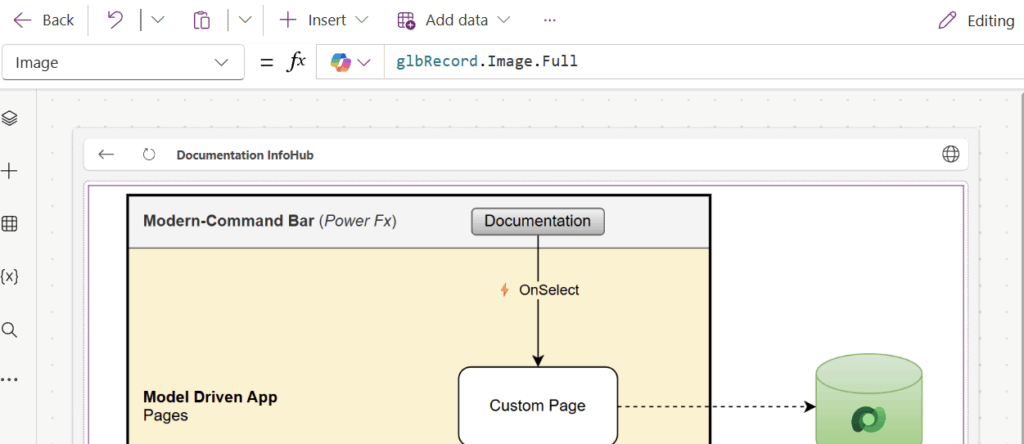The width and height of the screenshot is (1024, 444).
Task: Open the Variables {x} panel
Action: [x=10, y=277]
